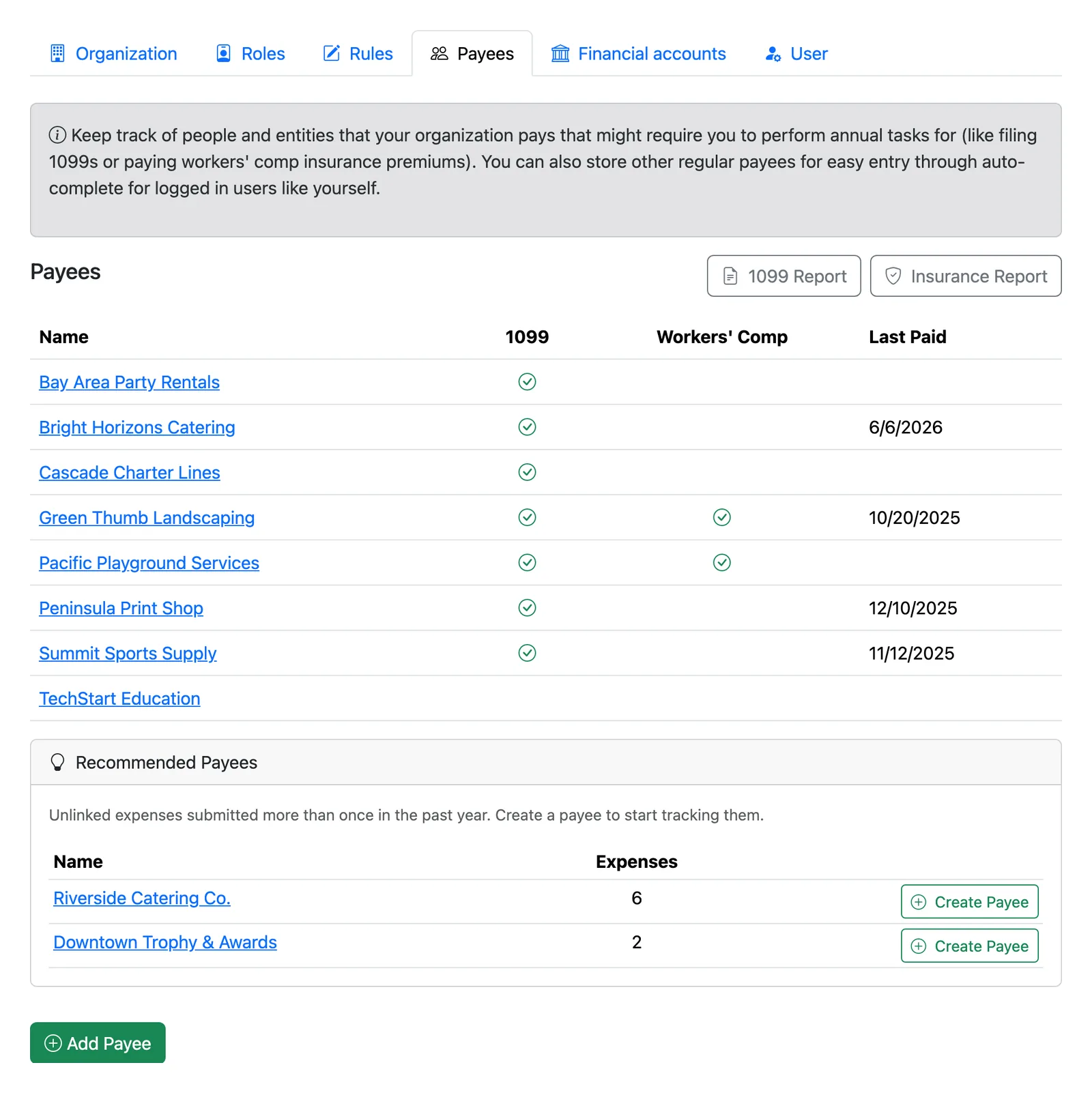The height and width of the screenshot is (1093, 1092).
Task: Open Riverside Catering Co. expenses
Action: 142,898
